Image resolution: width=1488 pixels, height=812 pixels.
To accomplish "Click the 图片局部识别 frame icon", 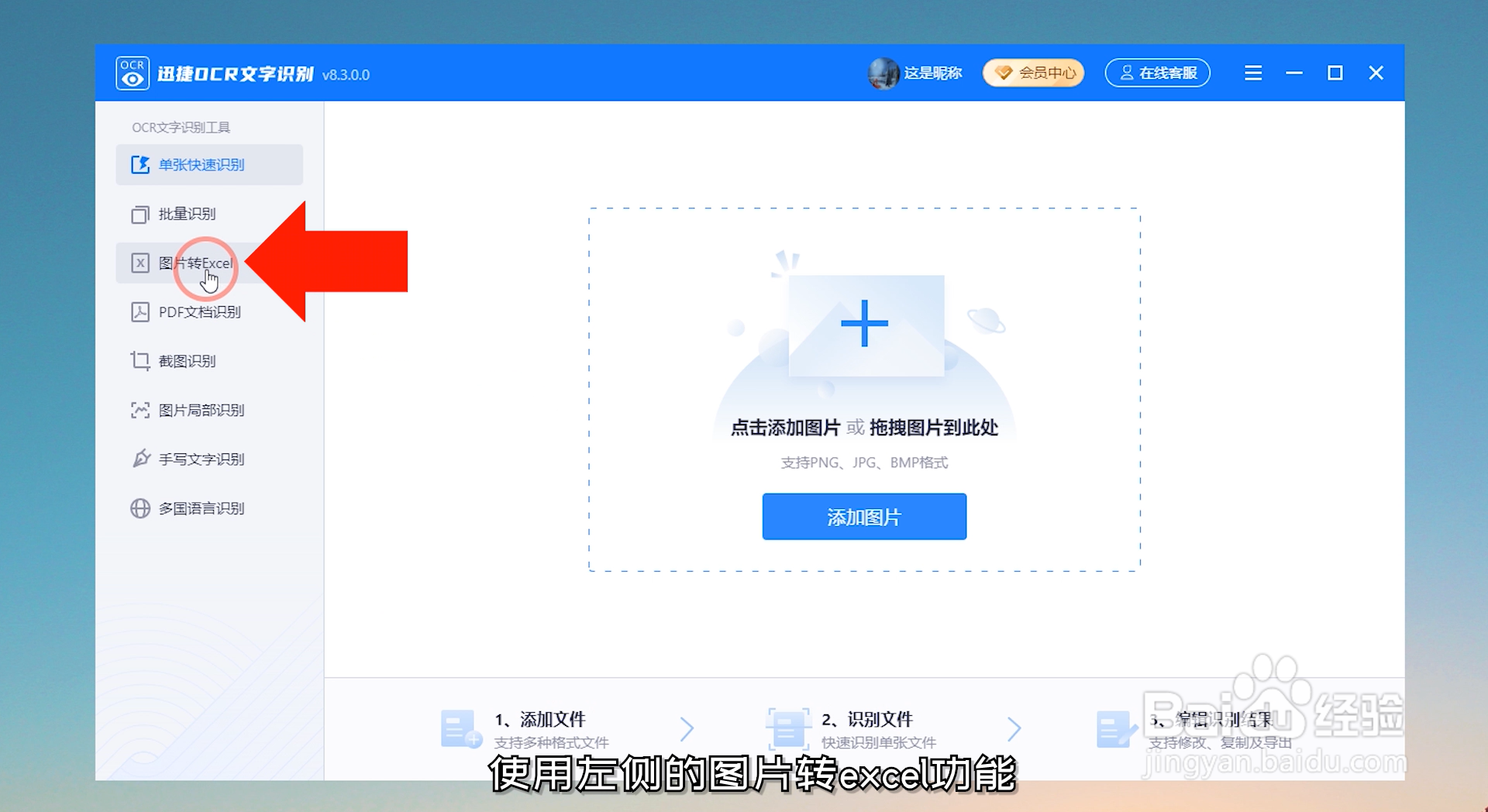I will (x=140, y=410).
